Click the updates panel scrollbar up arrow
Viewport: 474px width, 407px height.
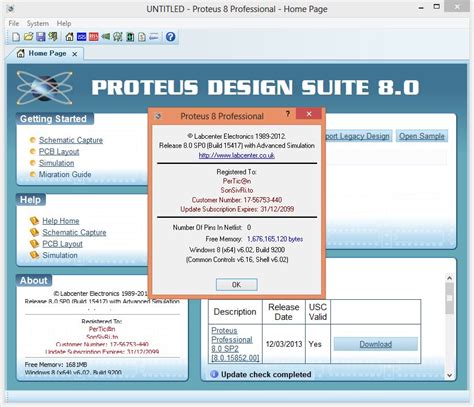pos(449,278)
